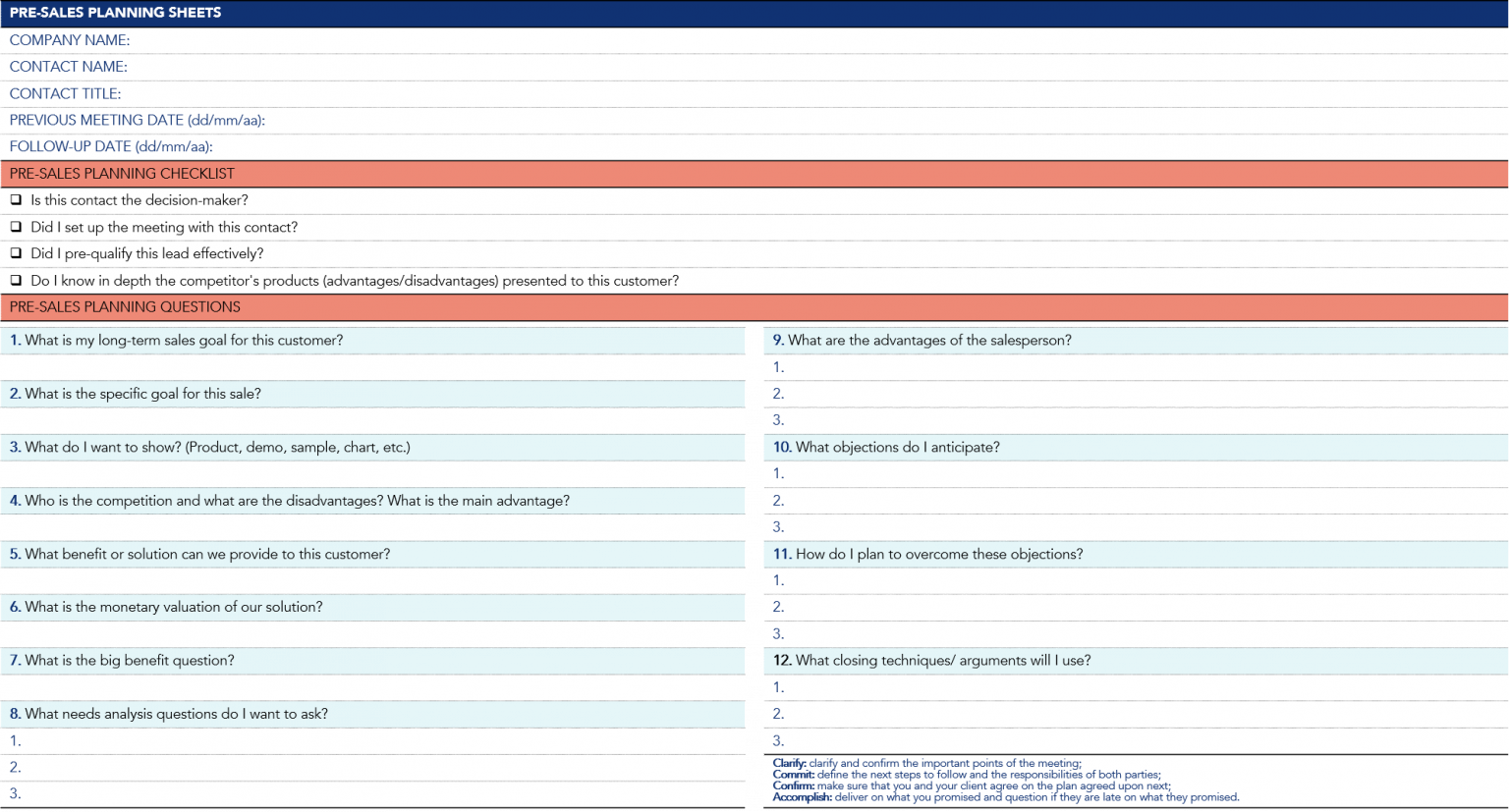
Task: Click the PRE-SALES PLANNING QUESTIONS header
Action: click(x=754, y=307)
